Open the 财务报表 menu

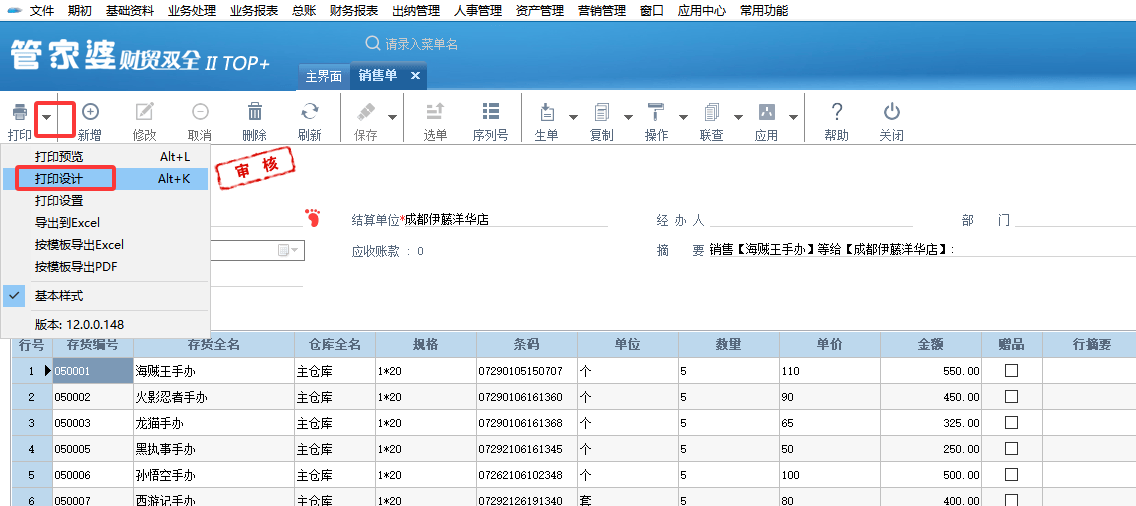point(353,11)
